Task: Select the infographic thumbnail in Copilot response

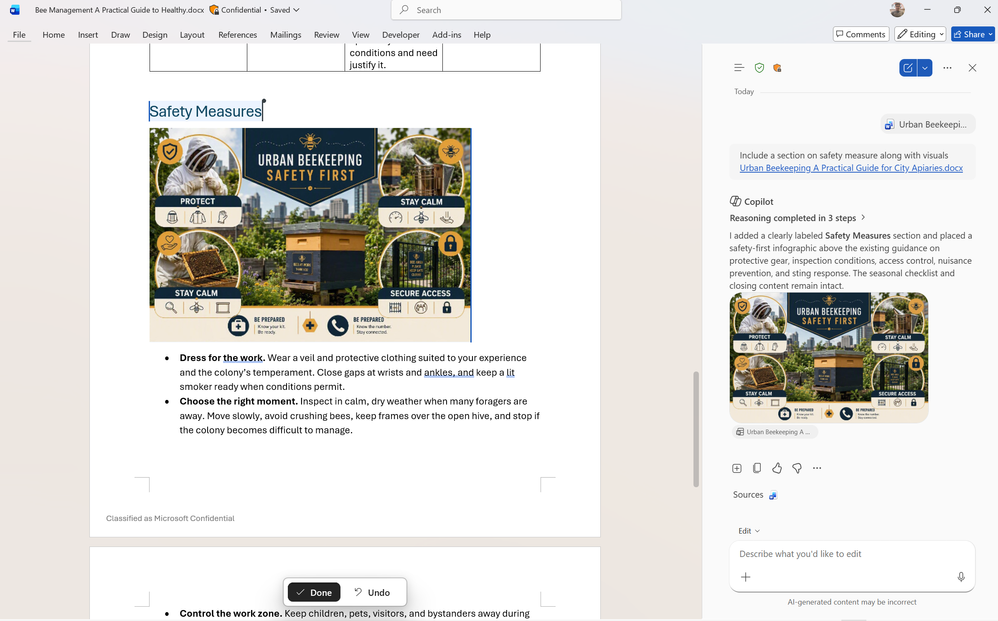Action: (x=829, y=358)
